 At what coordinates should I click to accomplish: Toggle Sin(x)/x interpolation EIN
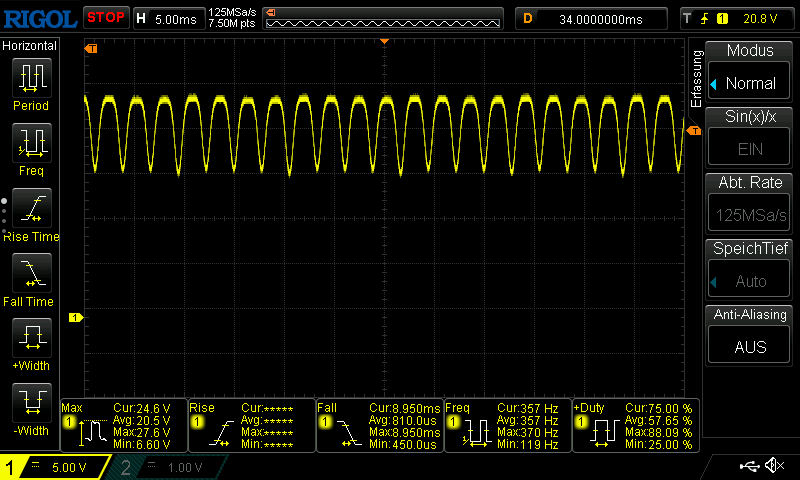point(750,148)
